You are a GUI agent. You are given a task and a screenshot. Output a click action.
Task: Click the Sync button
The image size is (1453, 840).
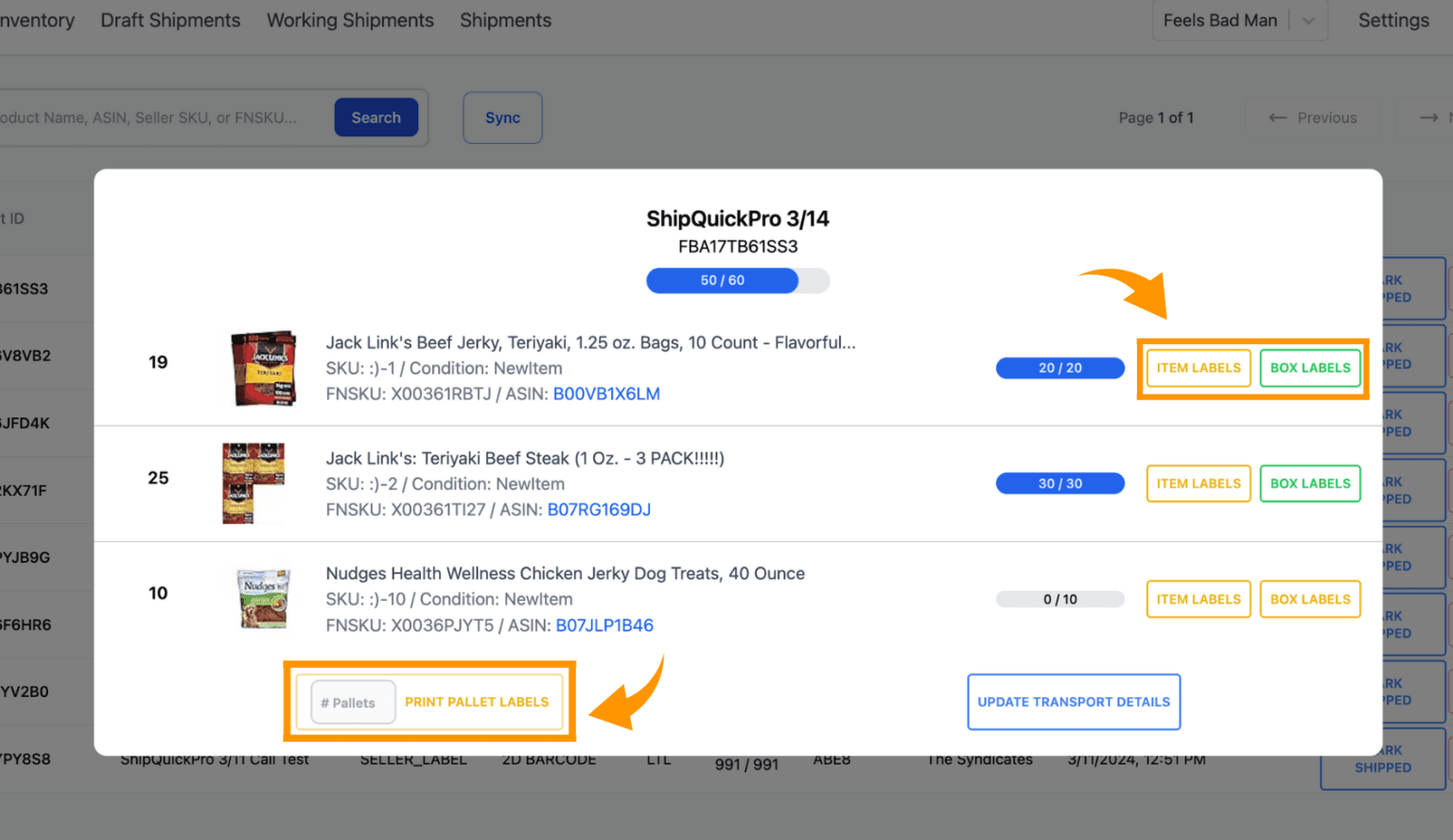click(x=502, y=117)
